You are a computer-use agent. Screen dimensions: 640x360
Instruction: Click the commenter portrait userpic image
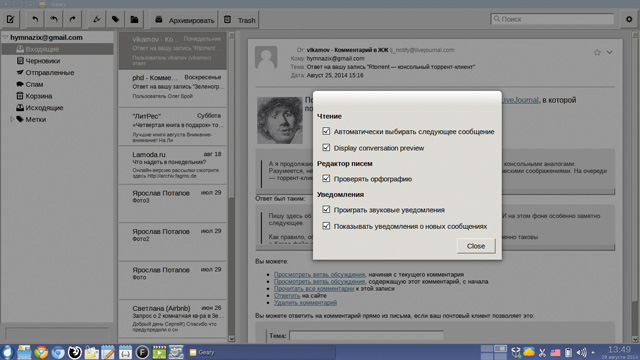280,120
